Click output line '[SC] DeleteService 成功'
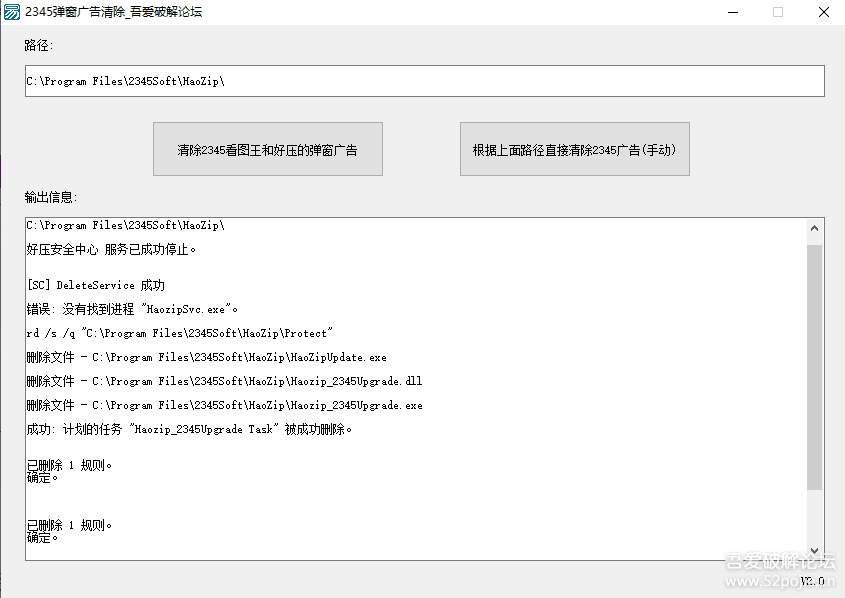The image size is (845, 598). click(x=96, y=285)
